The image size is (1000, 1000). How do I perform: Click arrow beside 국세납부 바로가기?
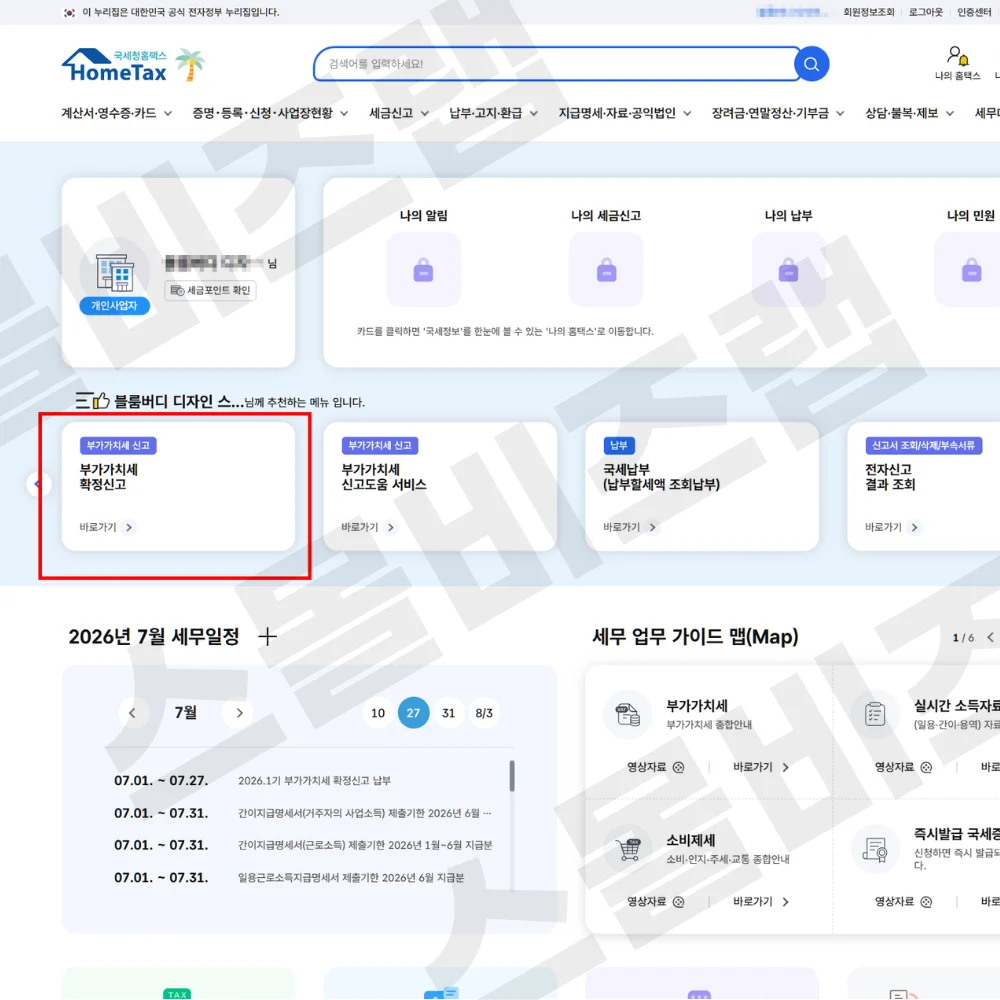click(652, 527)
